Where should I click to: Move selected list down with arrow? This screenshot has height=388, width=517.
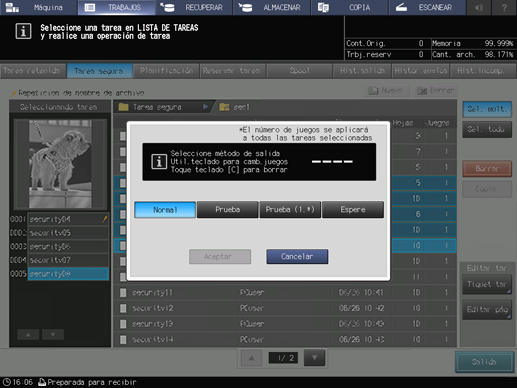(53, 335)
